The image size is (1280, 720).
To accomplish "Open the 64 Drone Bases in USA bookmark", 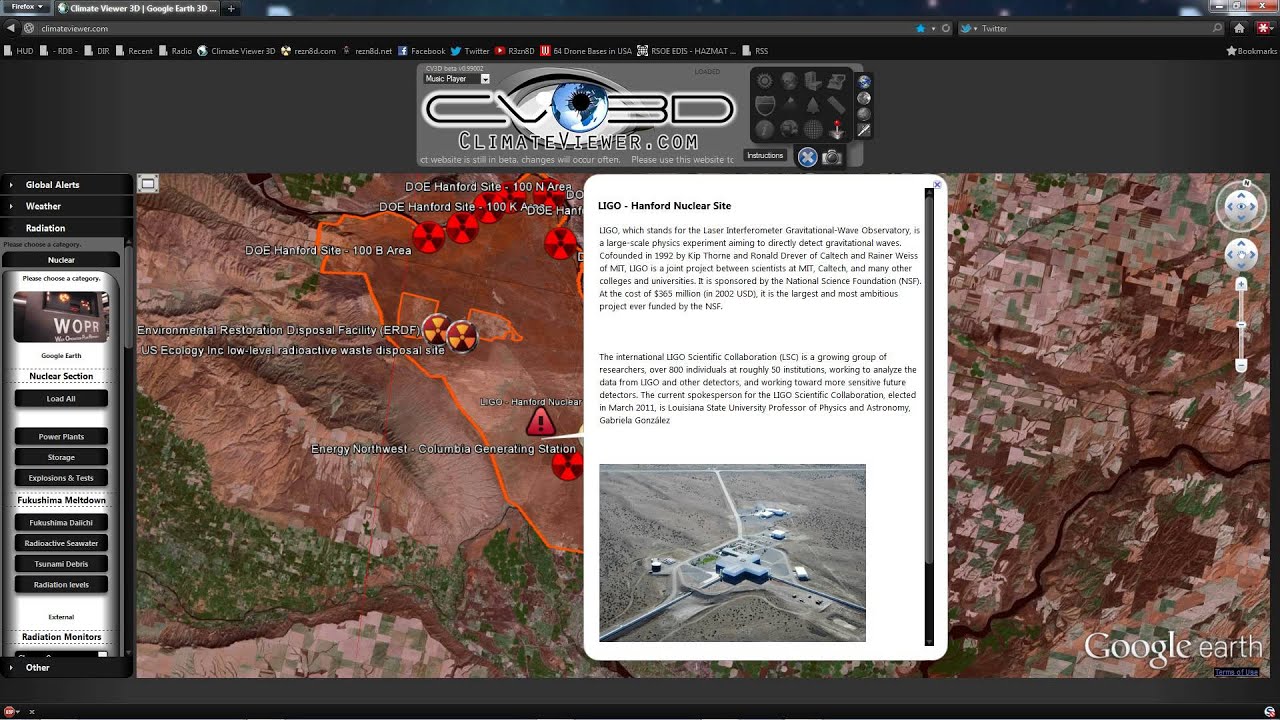I will tap(586, 51).
